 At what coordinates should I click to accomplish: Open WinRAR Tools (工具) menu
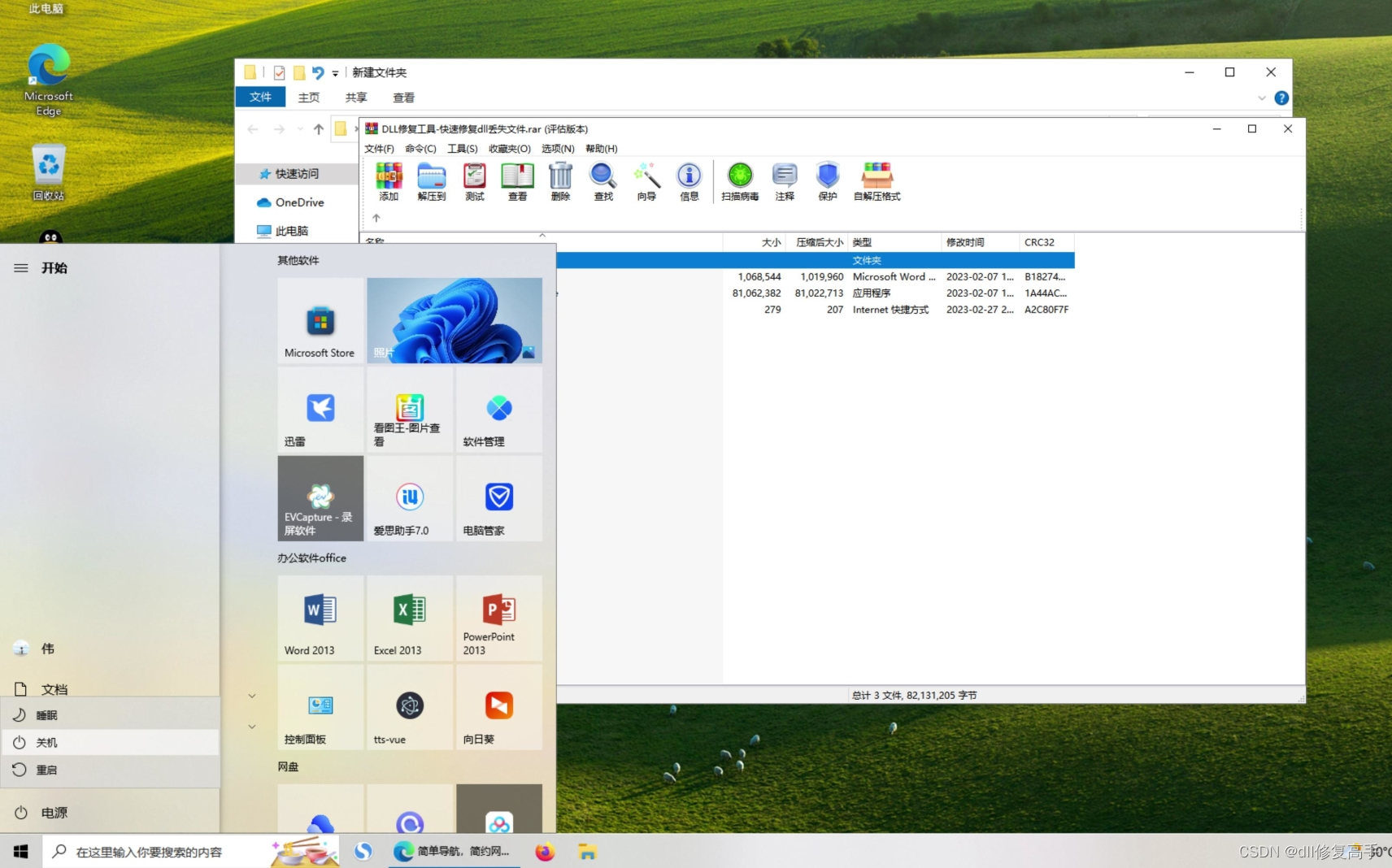click(462, 149)
